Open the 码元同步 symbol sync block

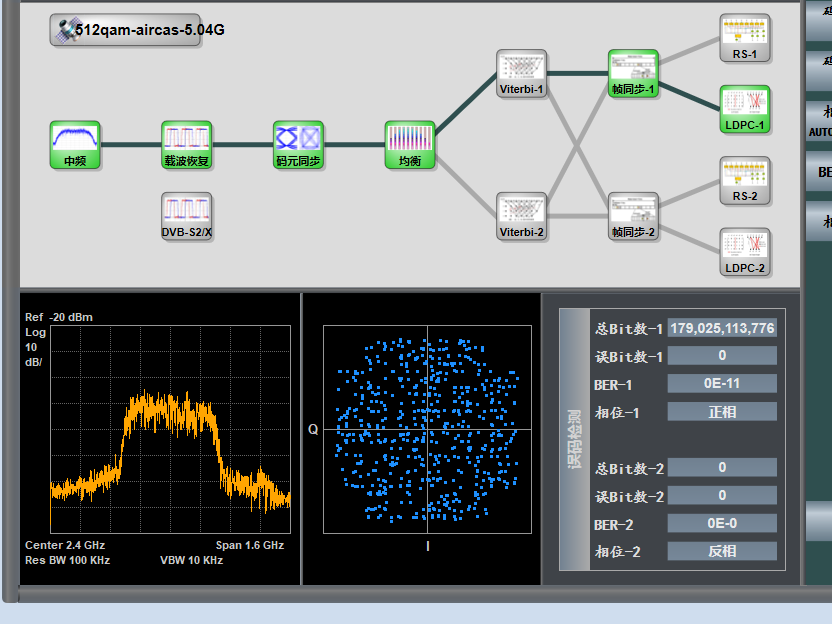pos(299,144)
